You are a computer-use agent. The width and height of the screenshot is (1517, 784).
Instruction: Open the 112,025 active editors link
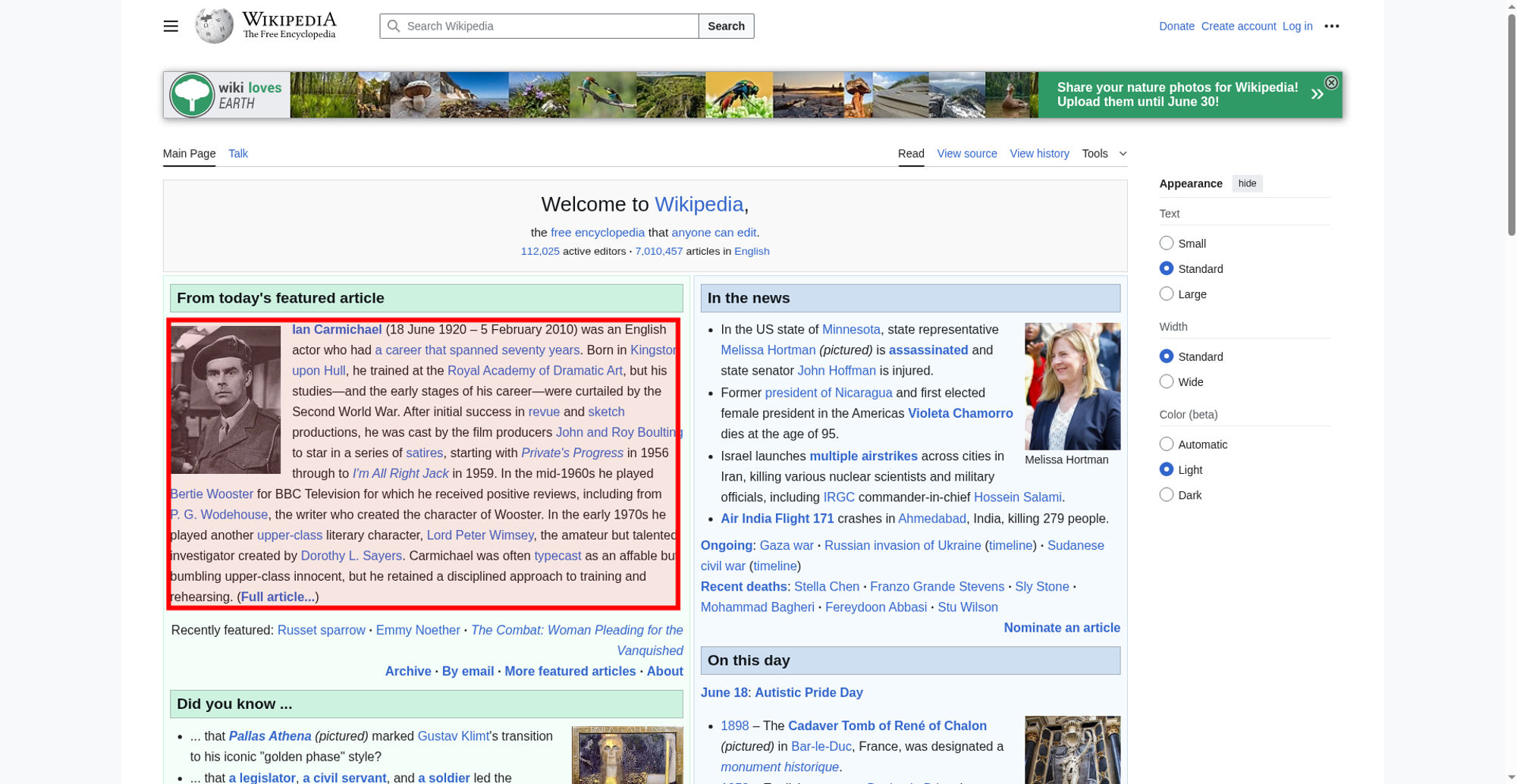(x=540, y=251)
